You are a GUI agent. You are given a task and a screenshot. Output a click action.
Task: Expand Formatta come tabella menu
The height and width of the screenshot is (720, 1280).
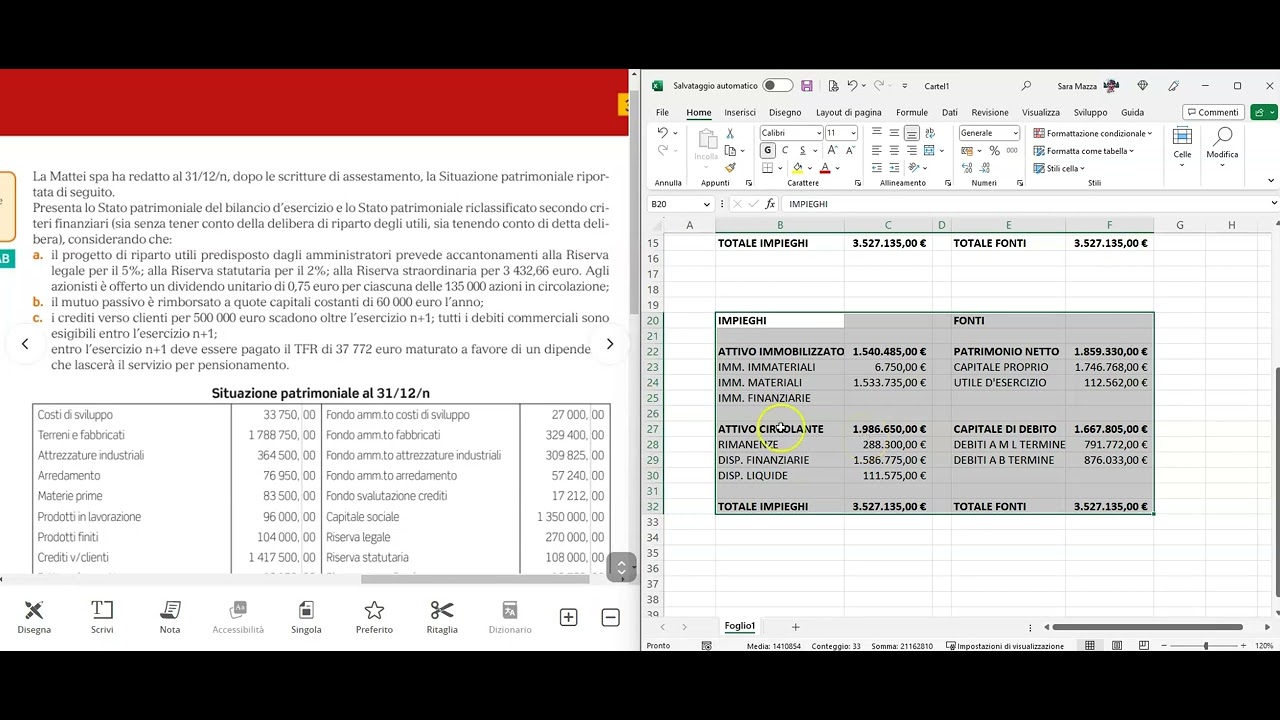(x=1084, y=151)
